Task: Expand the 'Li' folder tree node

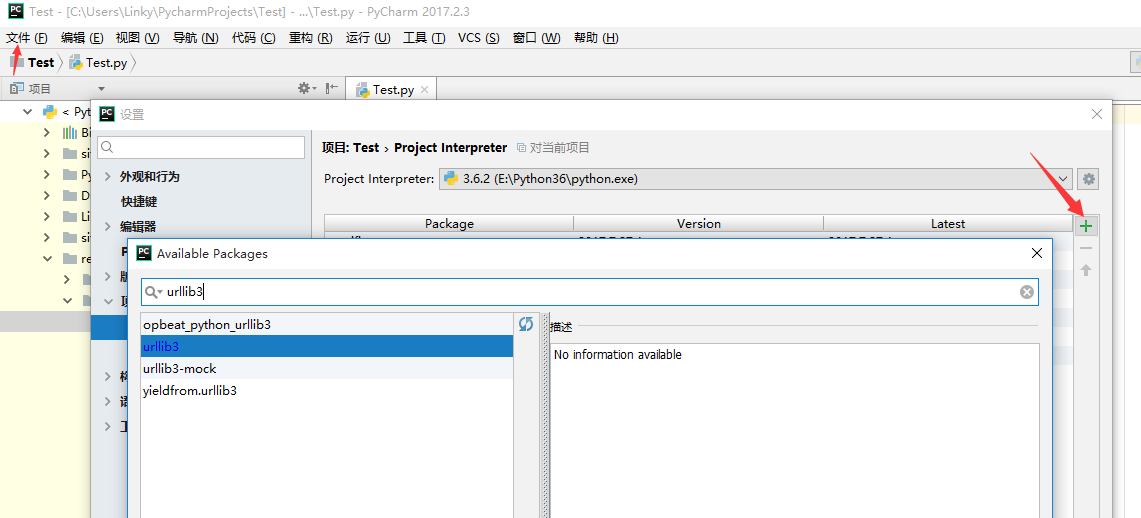Action: point(47,217)
